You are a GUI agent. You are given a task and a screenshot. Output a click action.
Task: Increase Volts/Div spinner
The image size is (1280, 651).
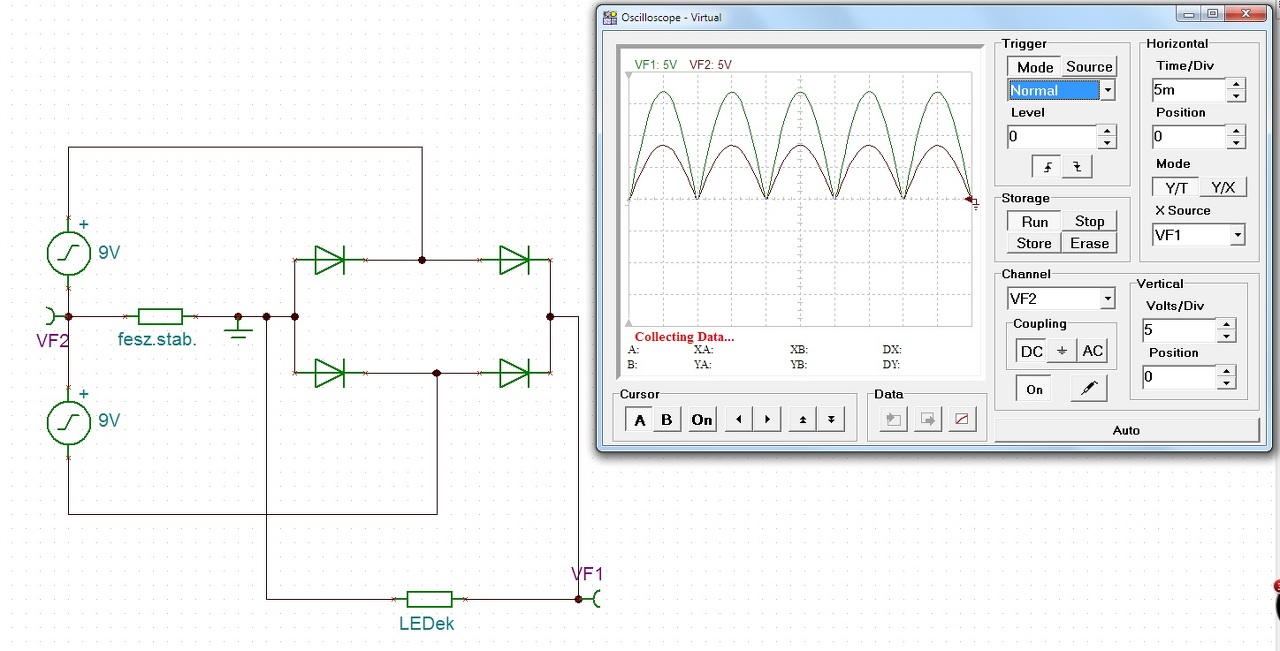(x=1226, y=324)
